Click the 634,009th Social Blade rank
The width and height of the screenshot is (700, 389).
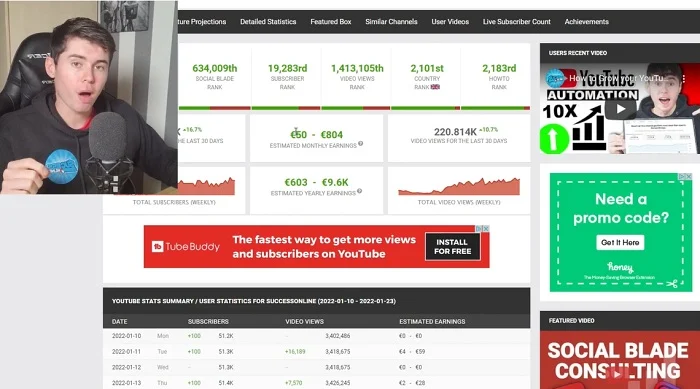(215, 68)
